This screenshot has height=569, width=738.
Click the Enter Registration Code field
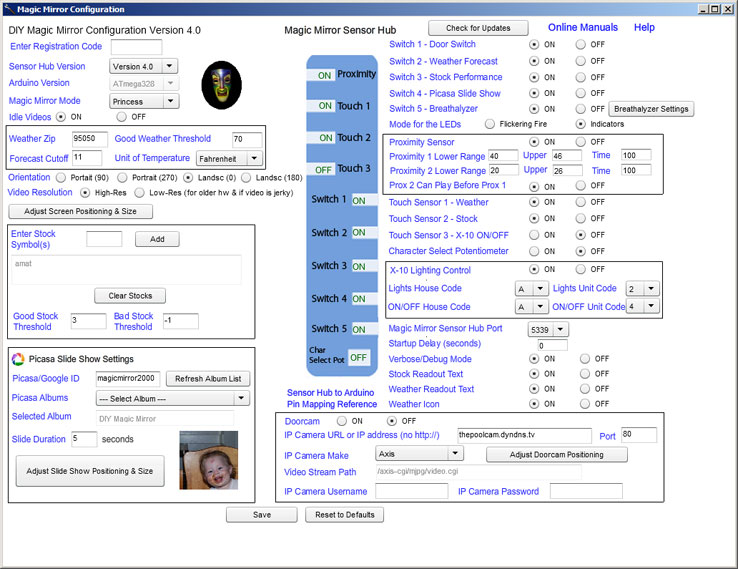[136, 47]
